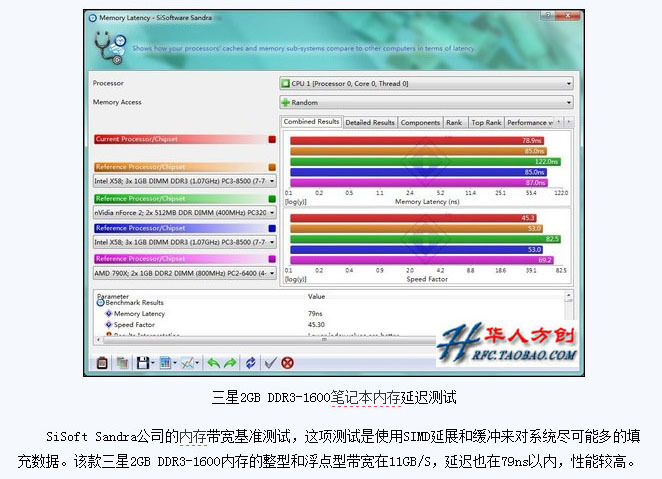
Task: Click the Memory Latency parameter diamond icon
Action: [x=109, y=314]
